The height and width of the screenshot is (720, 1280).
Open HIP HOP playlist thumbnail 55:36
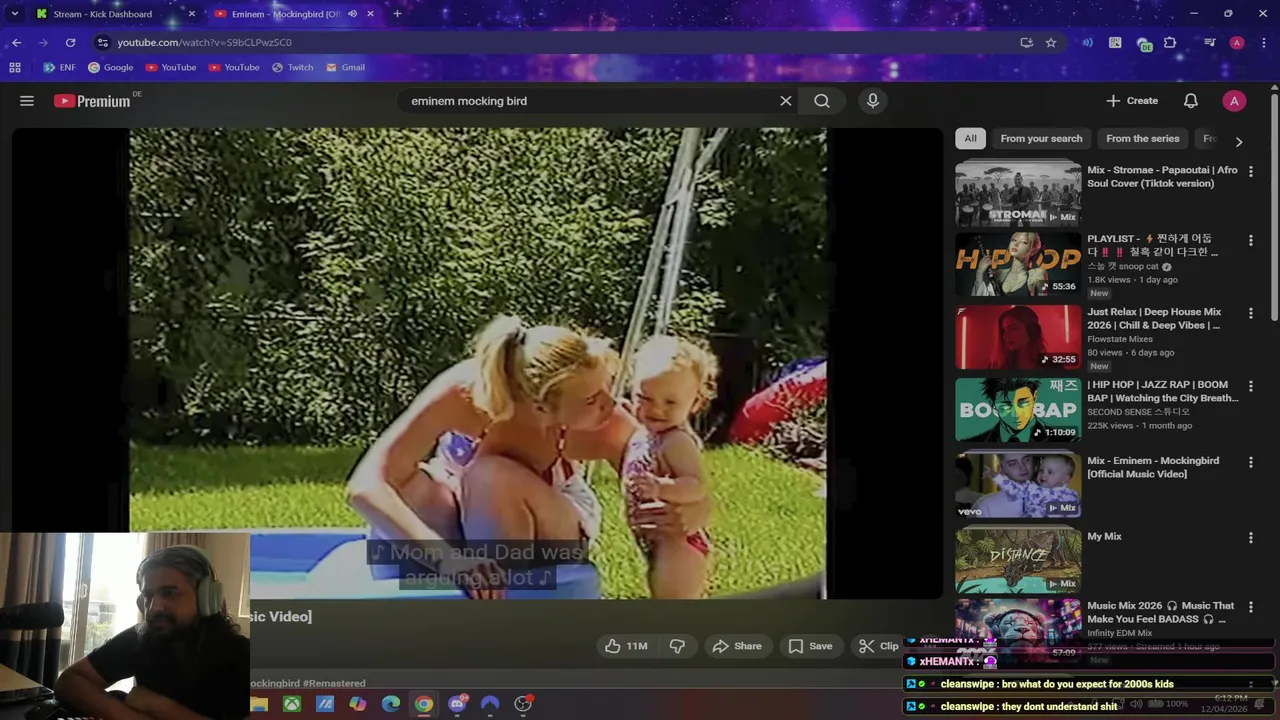[1018, 265]
